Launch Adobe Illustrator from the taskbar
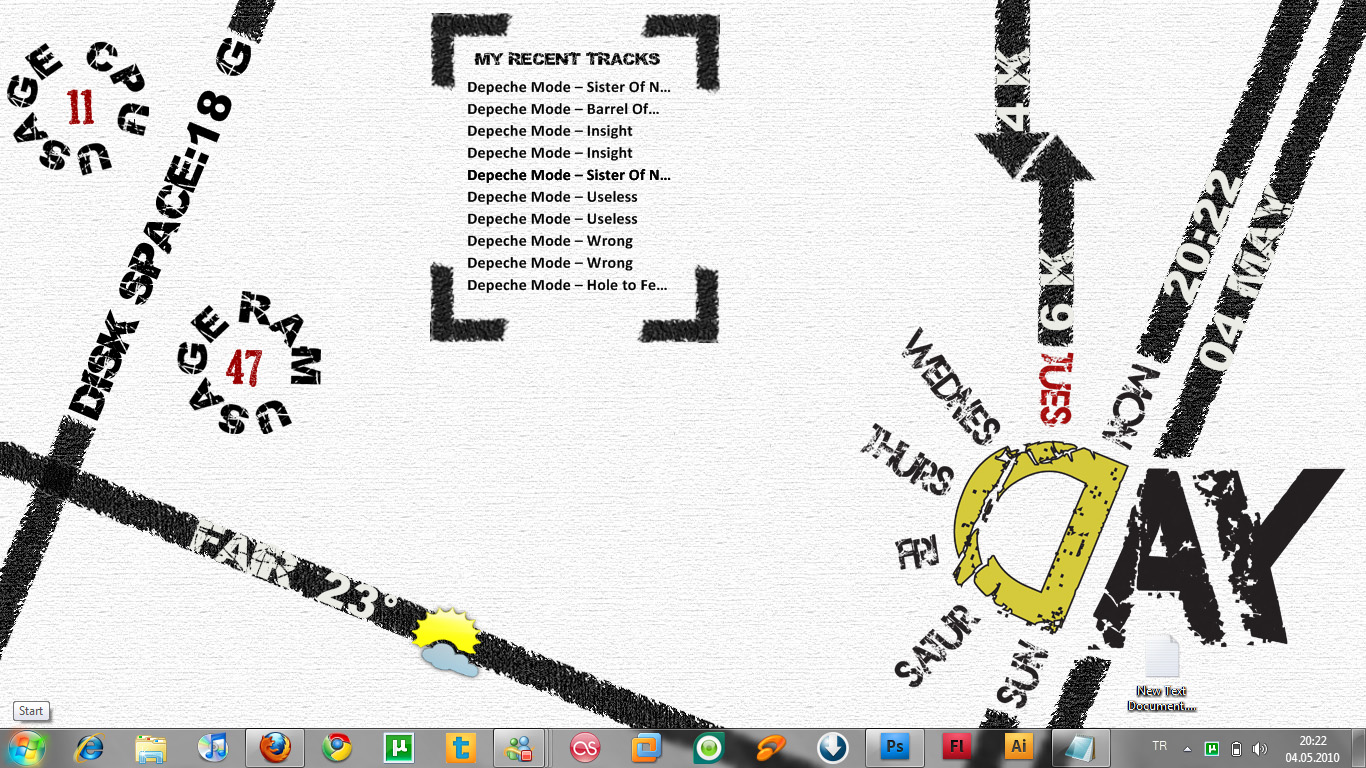1366x768 pixels. tap(1019, 747)
